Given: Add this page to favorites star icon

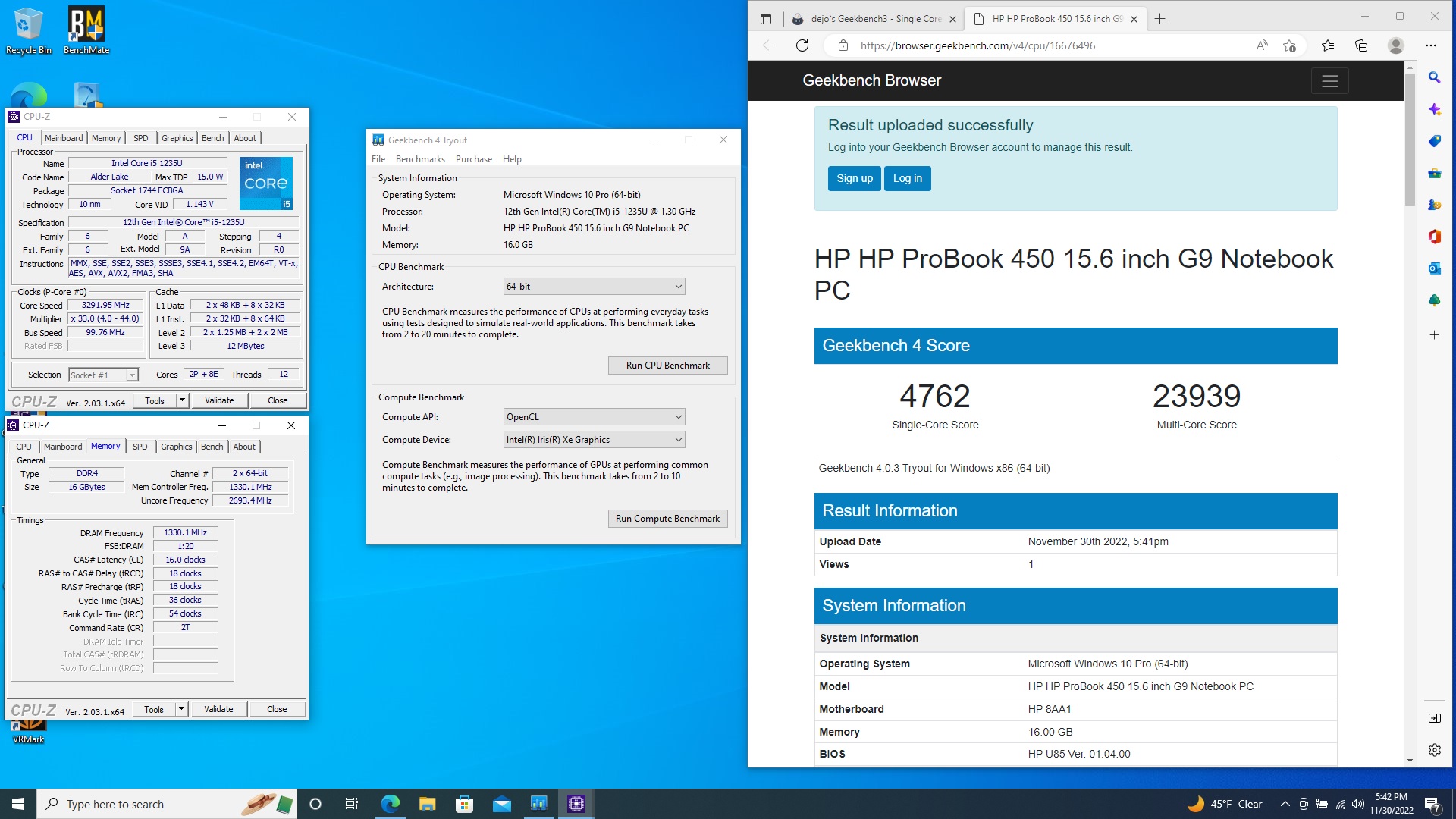Looking at the screenshot, I should tap(1289, 45).
